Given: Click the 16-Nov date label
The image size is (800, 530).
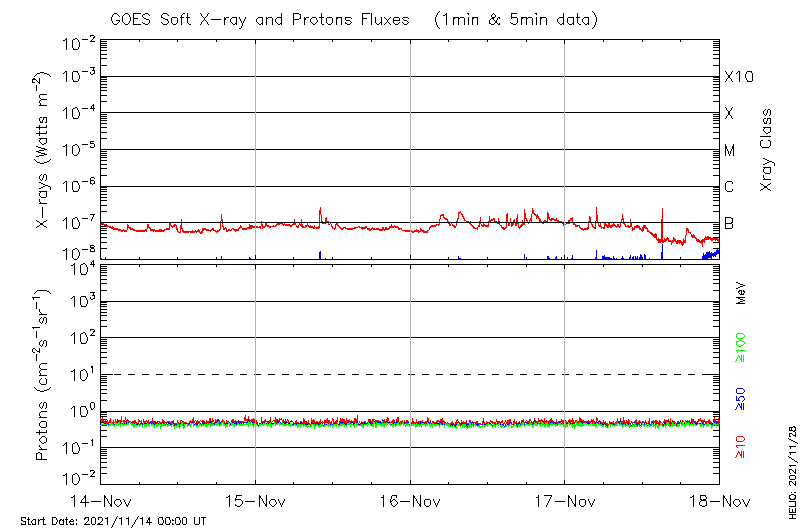Looking at the screenshot, I should point(410,500).
